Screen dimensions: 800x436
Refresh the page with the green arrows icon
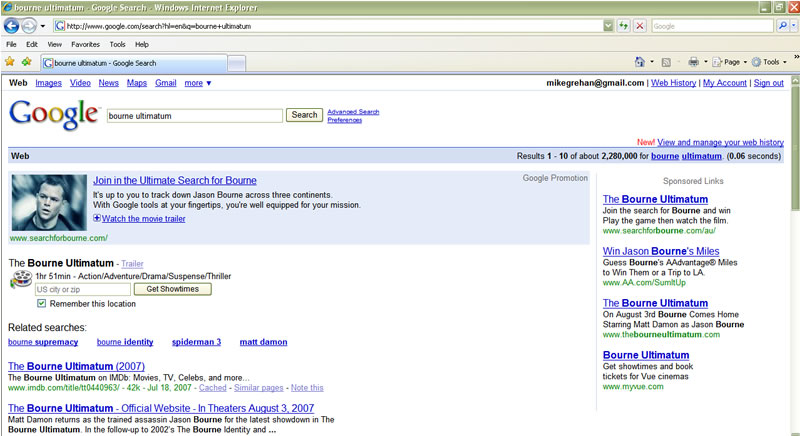coord(623,26)
